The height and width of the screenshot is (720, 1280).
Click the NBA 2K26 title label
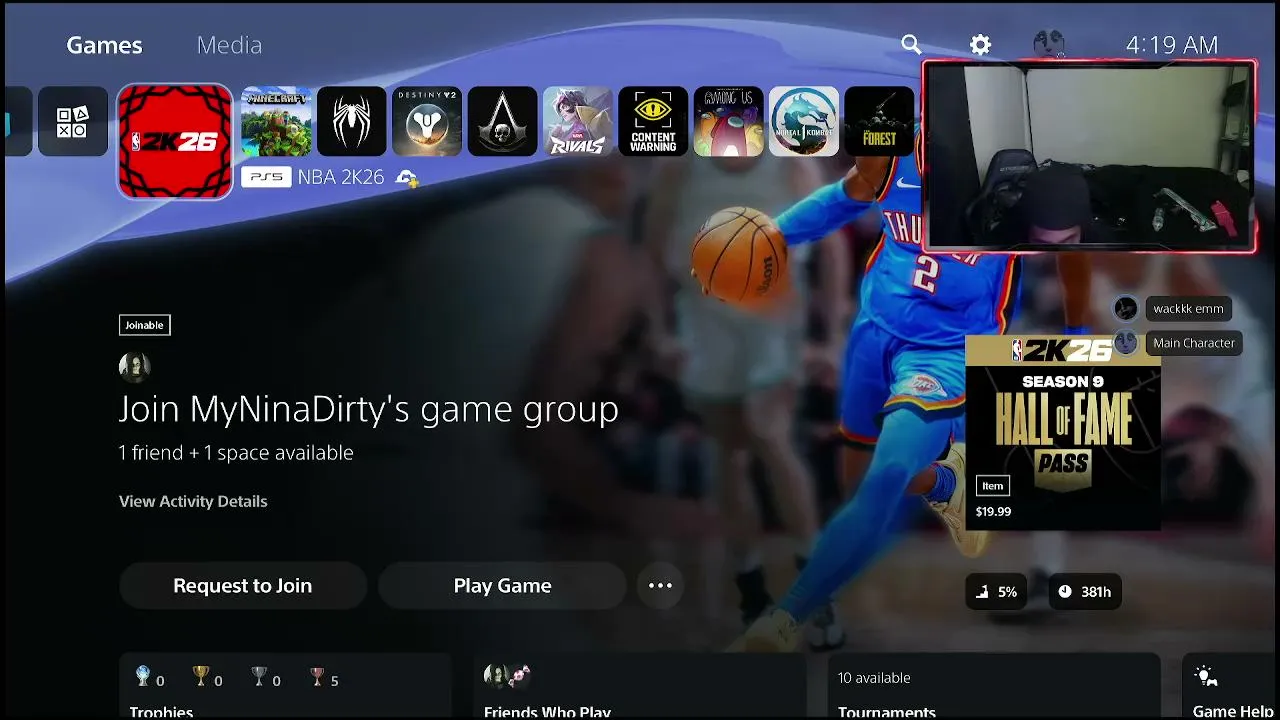341,178
